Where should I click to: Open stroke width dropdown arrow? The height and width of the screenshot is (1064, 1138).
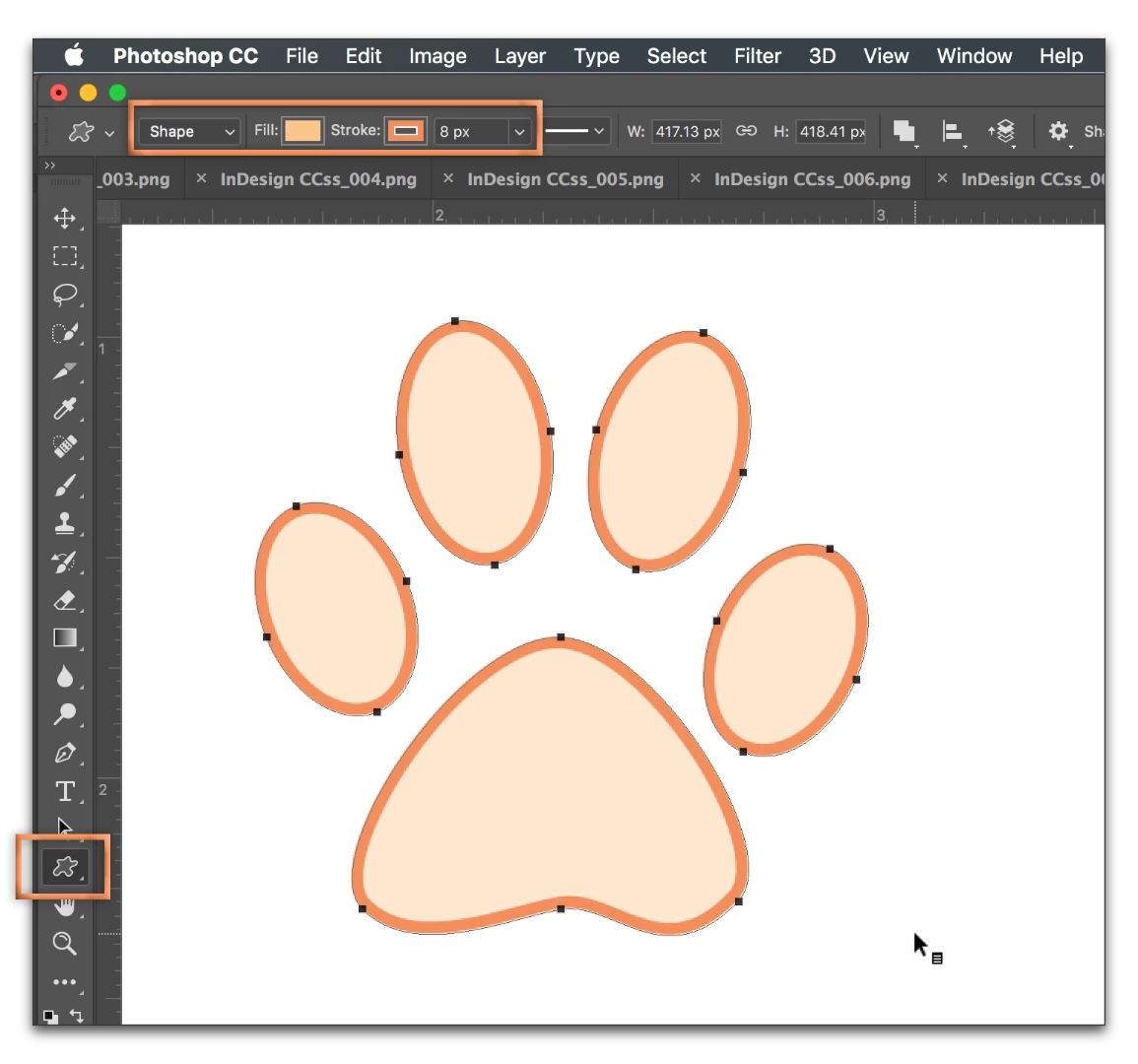tap(519, 131)
